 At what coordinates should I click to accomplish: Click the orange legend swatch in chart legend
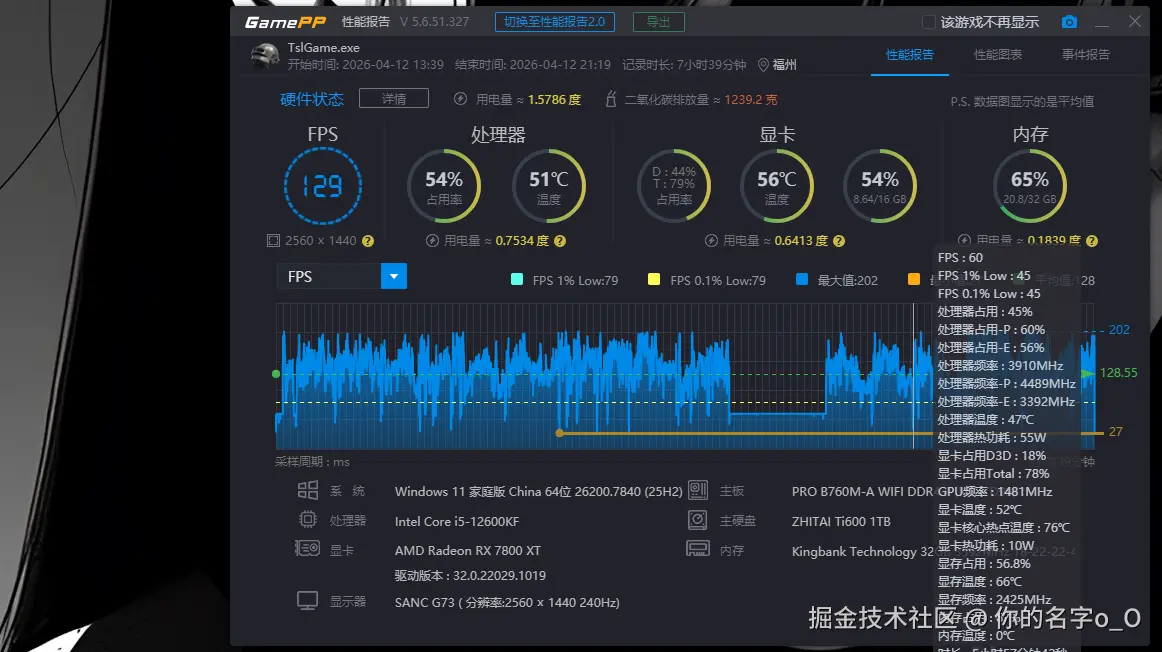pos(914,279)
